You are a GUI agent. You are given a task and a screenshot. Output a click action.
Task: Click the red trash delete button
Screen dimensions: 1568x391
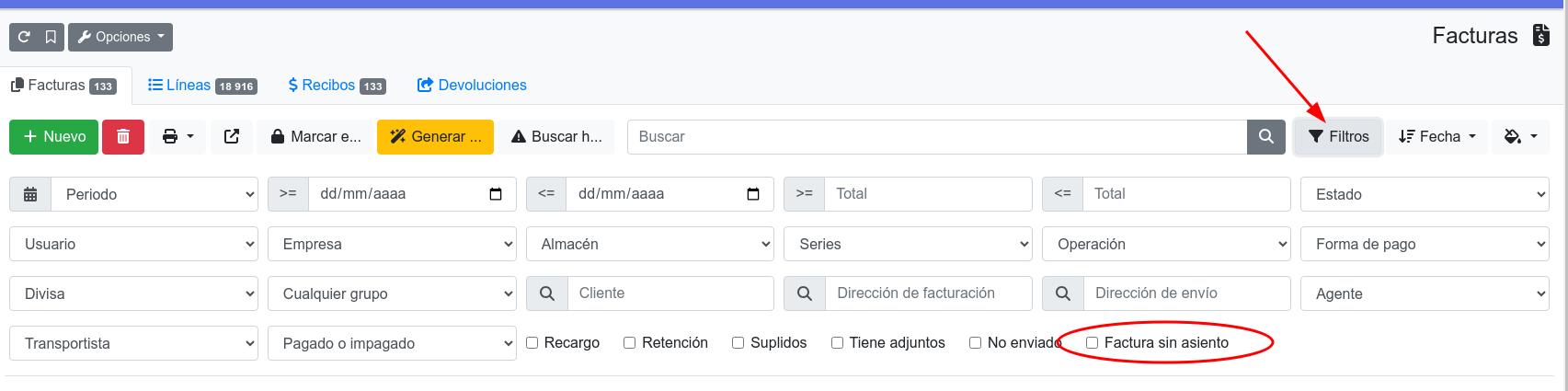pyautogui.click(x=123, y=137)
